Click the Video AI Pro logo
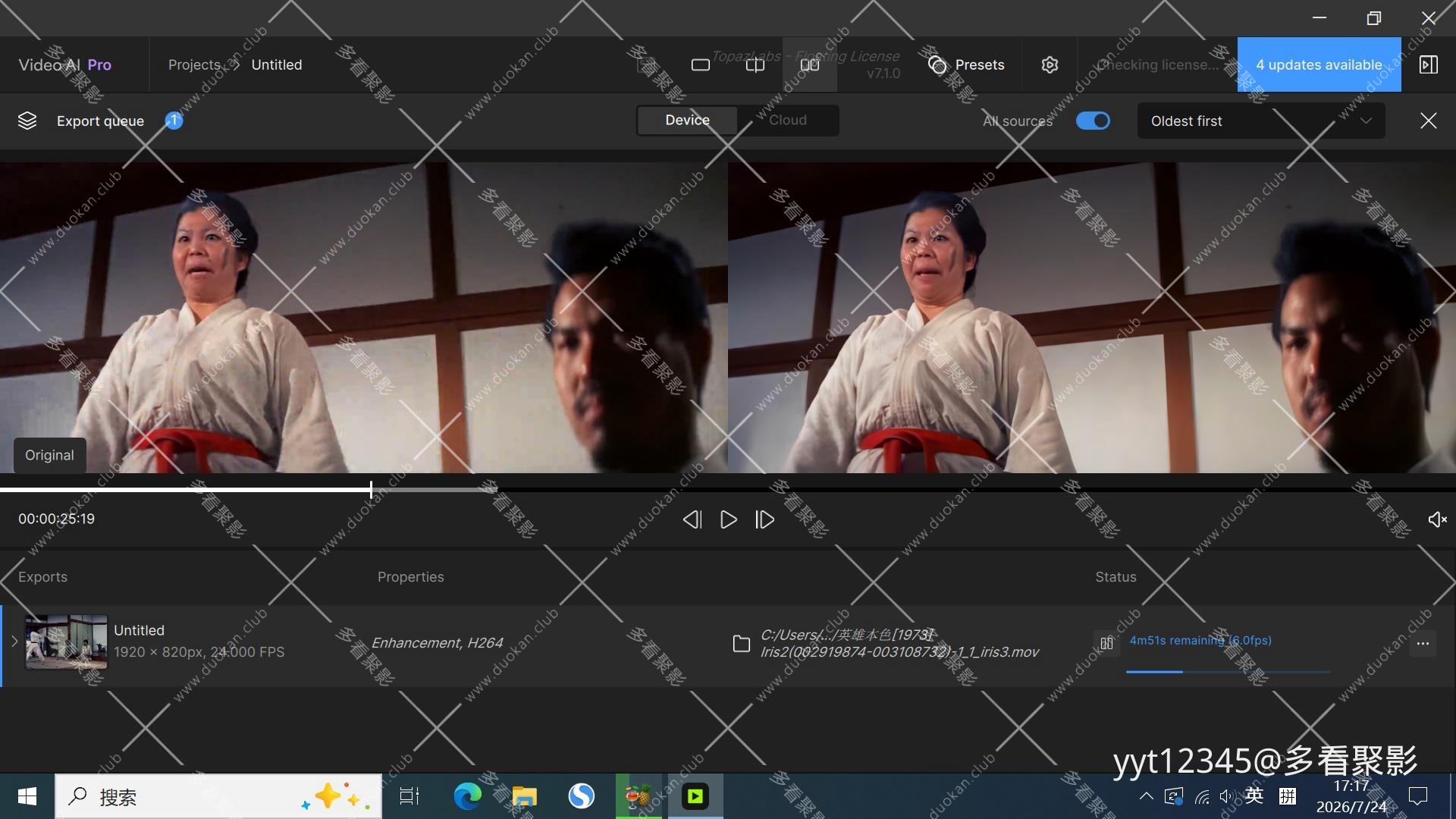 [x=65, y=65]
